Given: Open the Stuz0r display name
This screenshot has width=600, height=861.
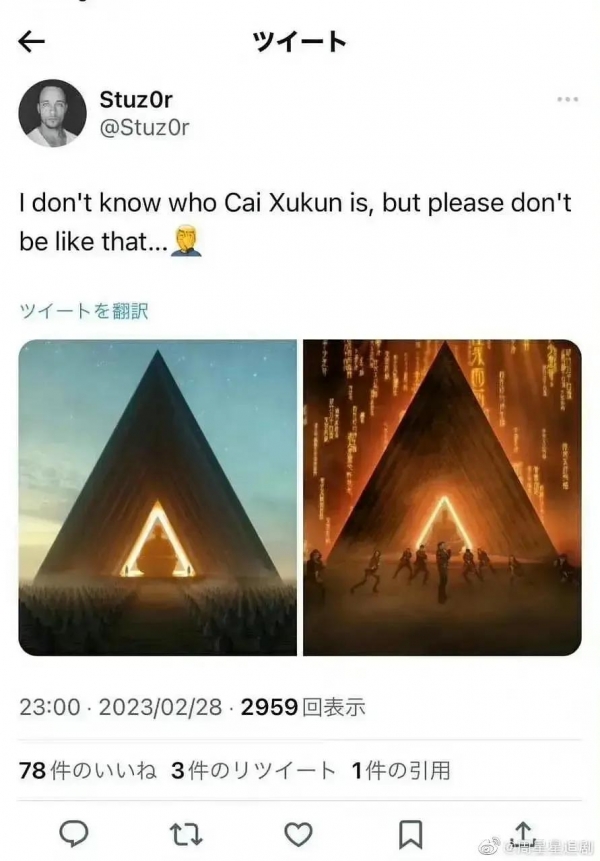Looking at the screenshot, I should [x=136, y=99].
